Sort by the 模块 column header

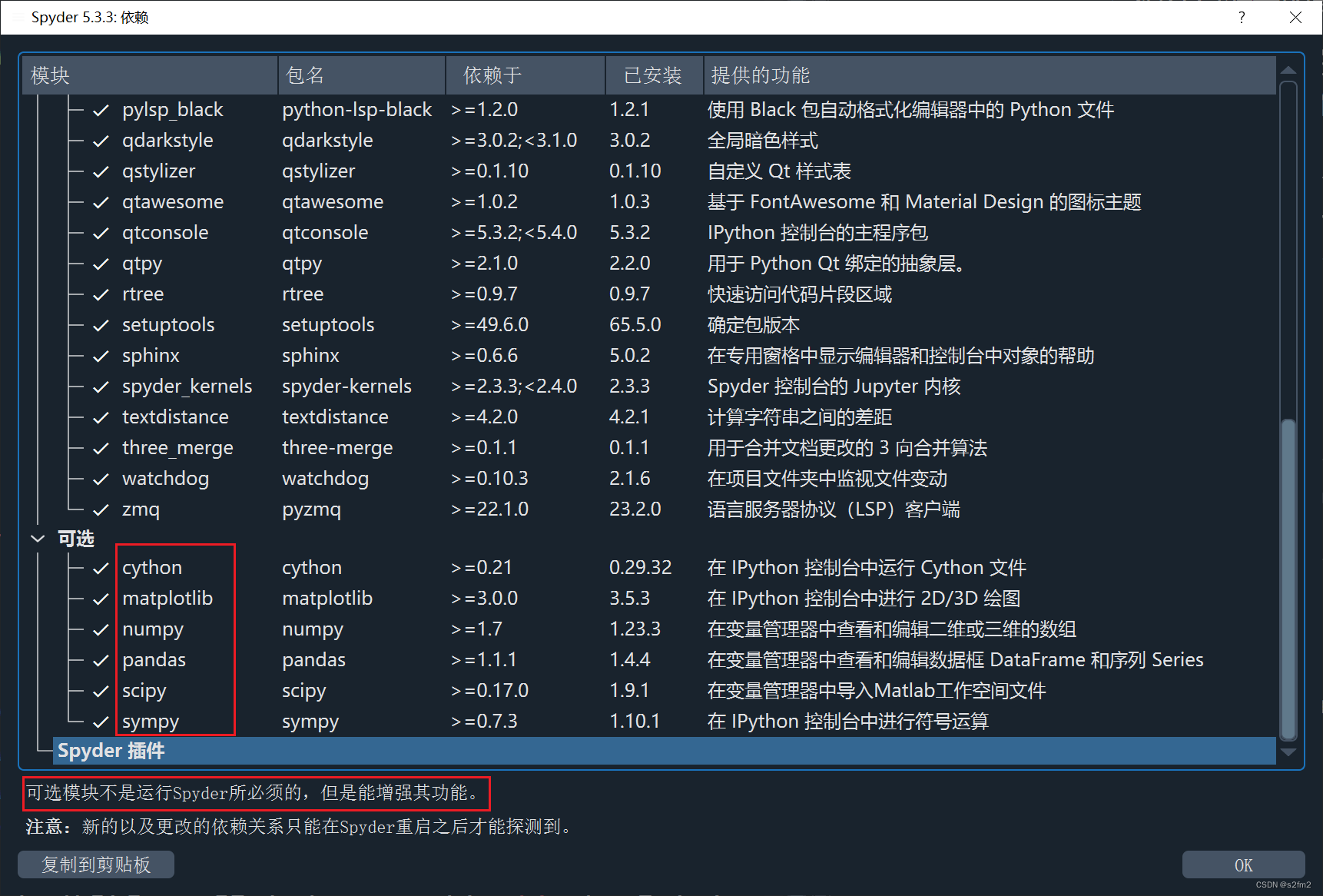click(150, 75)
